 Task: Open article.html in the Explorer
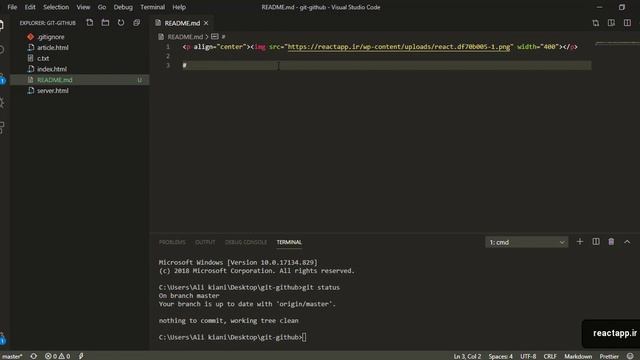pos(80,47)
